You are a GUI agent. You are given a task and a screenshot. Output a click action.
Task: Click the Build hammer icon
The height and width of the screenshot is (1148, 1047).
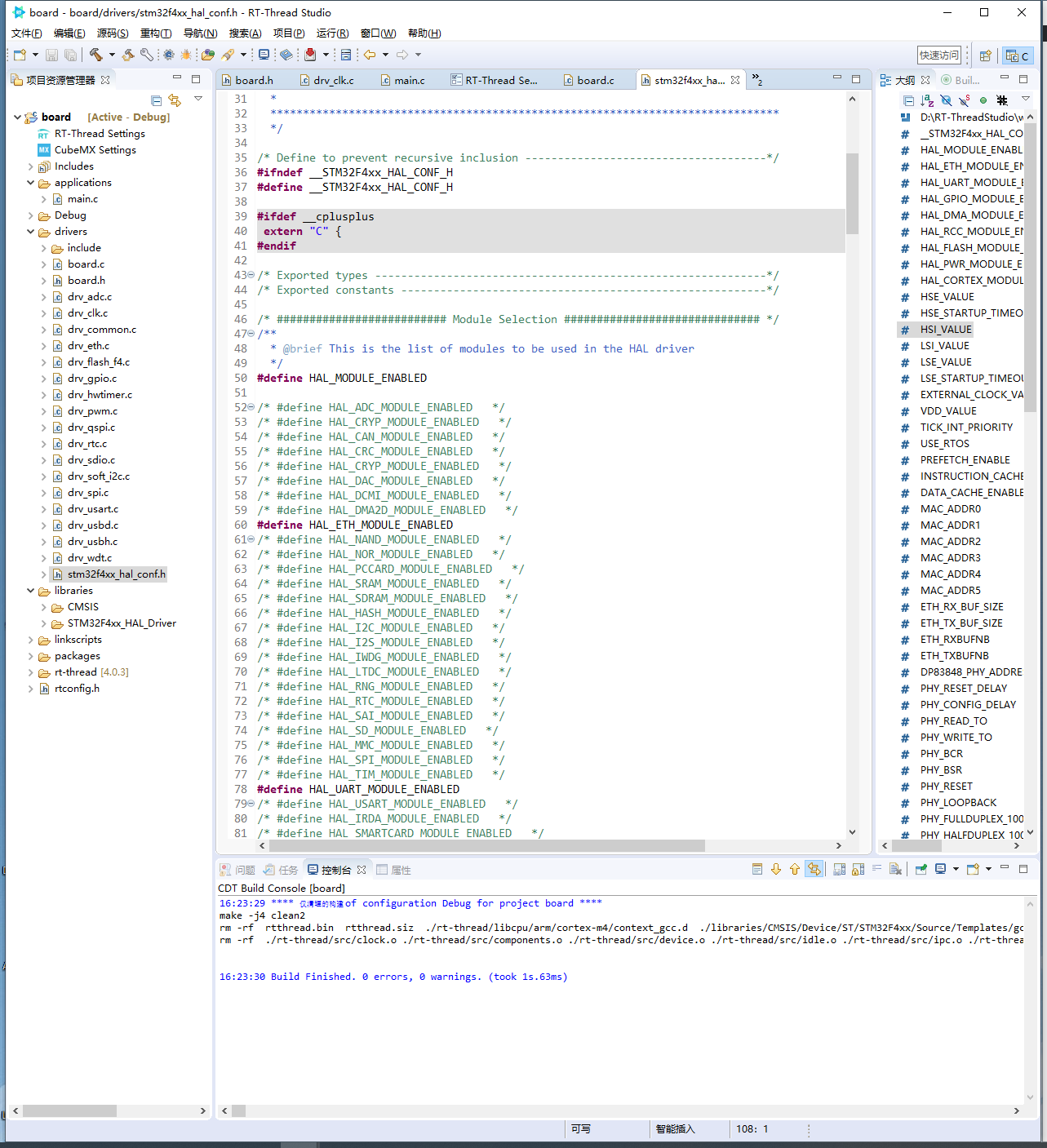pos(95,55)
